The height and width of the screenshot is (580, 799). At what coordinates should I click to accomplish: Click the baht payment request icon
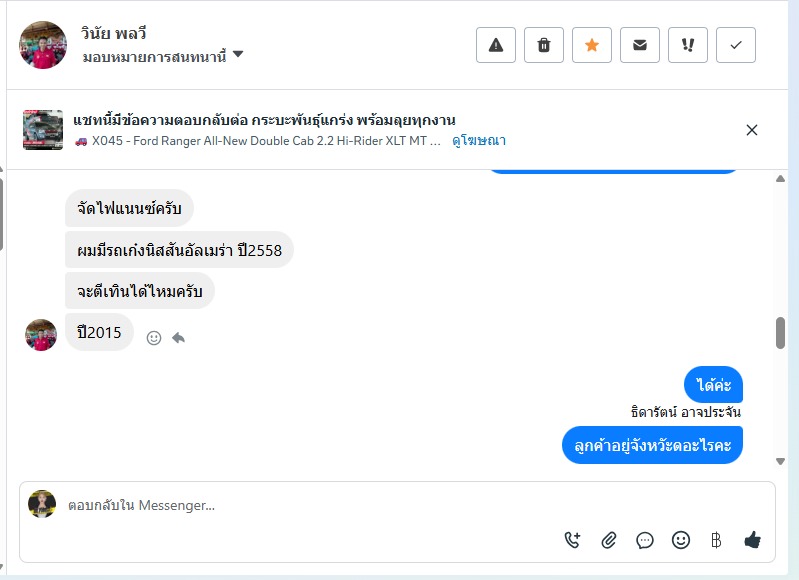point(716,540)
